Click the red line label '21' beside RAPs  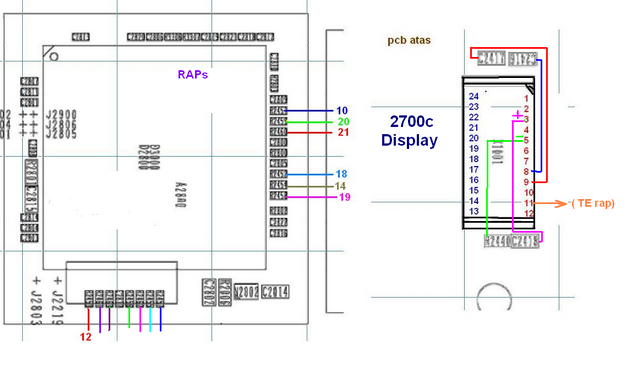(343, 132)
